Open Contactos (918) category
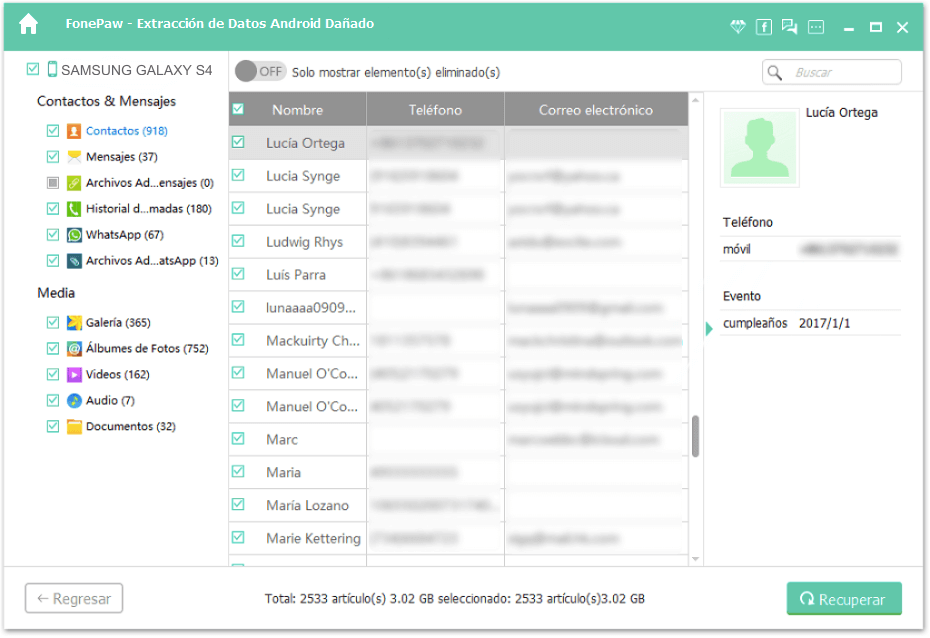Viewport: 930px width, 638px height. pyautogui.click(x=126, y=131)
